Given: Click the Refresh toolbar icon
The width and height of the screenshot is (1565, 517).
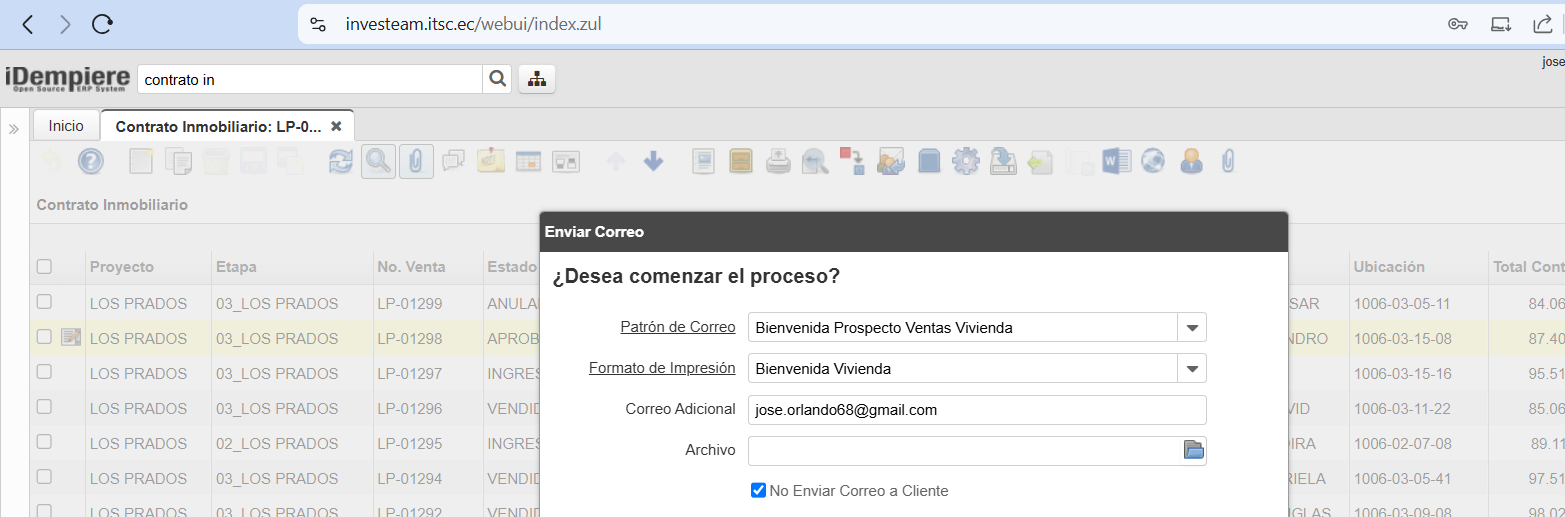Looking at the screenshot, I should click(x=341, y=161).
